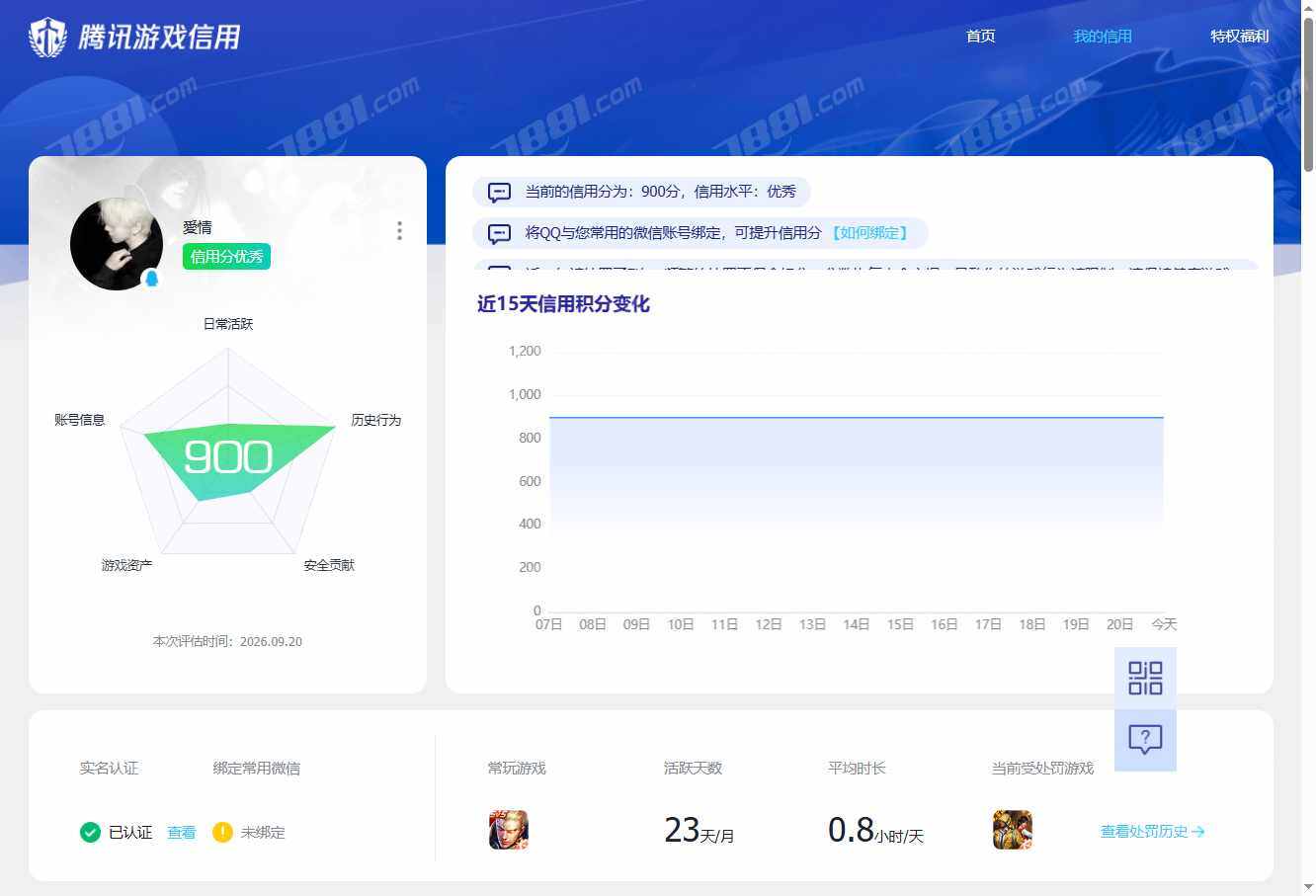Click 如何绑定 link in the notice

[x=868, y=233]
